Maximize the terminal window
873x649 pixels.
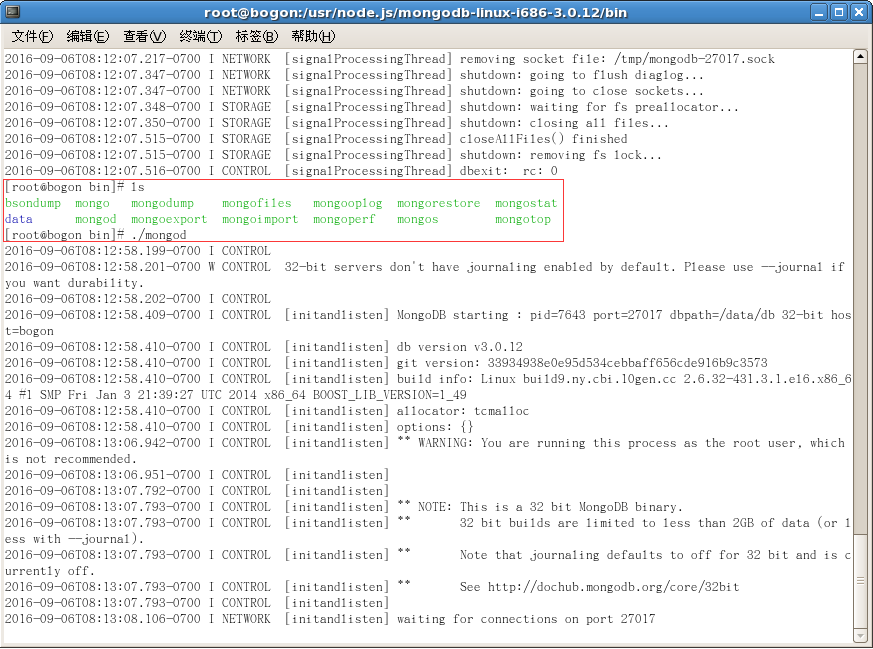pyautogui.click(x=838, y=12)
